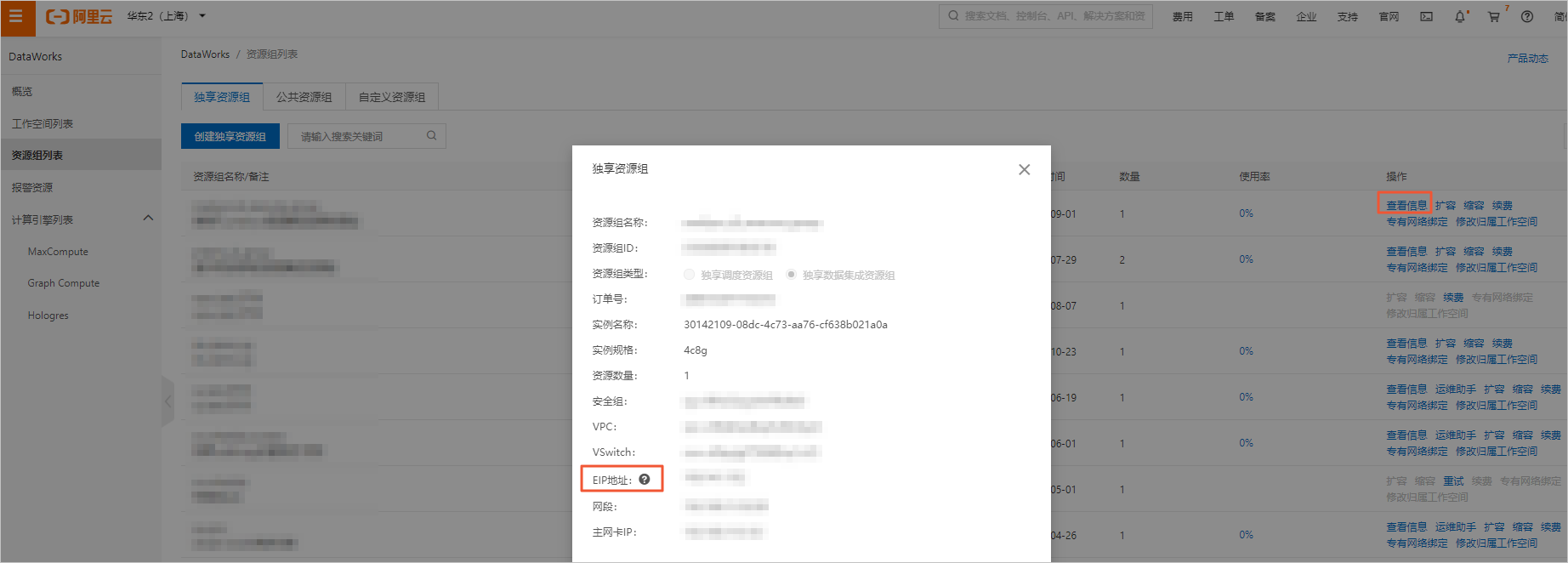Open Hologres in the sidebar
This screenshot has height=563, width=1568.
(48, 316)
